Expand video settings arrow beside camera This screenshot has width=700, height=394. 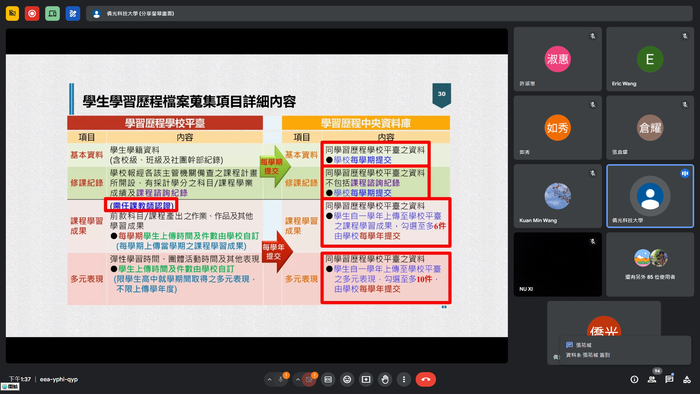click(x=298, y=379)
